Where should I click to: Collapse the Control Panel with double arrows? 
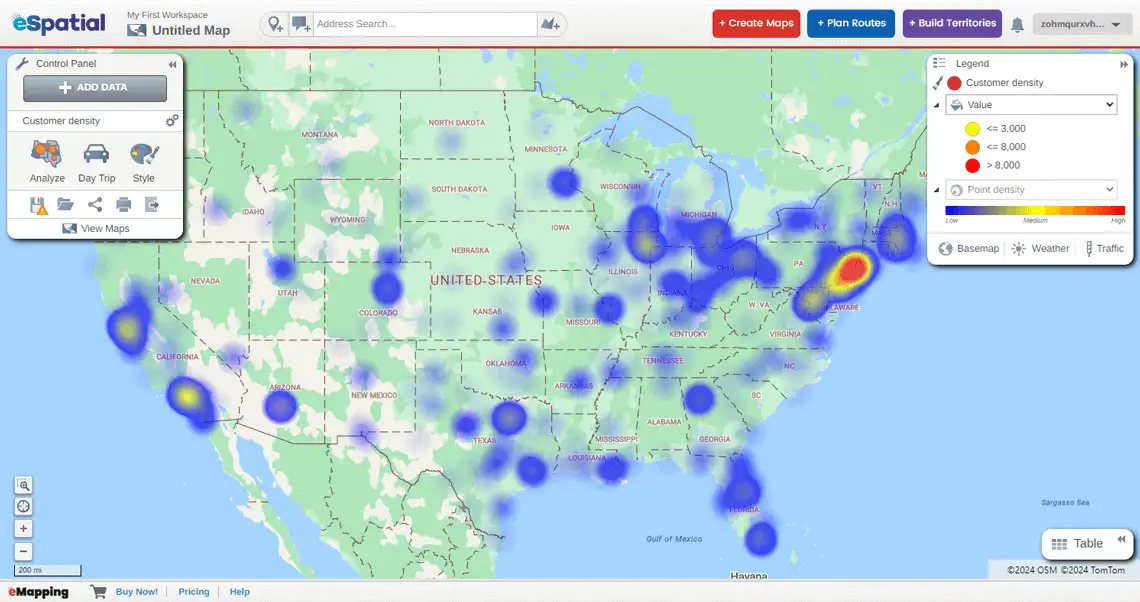171,63
